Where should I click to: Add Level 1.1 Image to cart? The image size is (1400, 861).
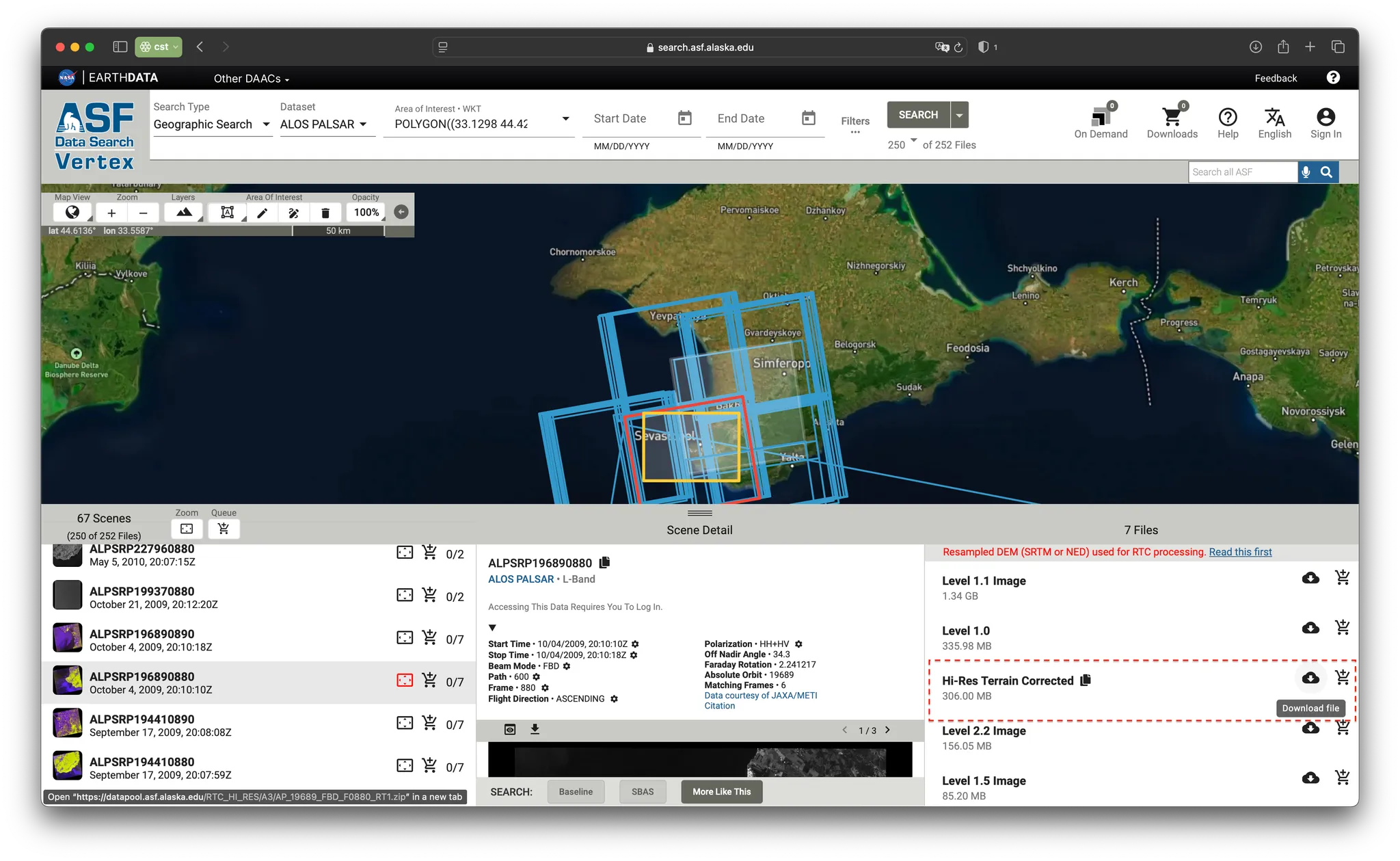(1342, 578)
